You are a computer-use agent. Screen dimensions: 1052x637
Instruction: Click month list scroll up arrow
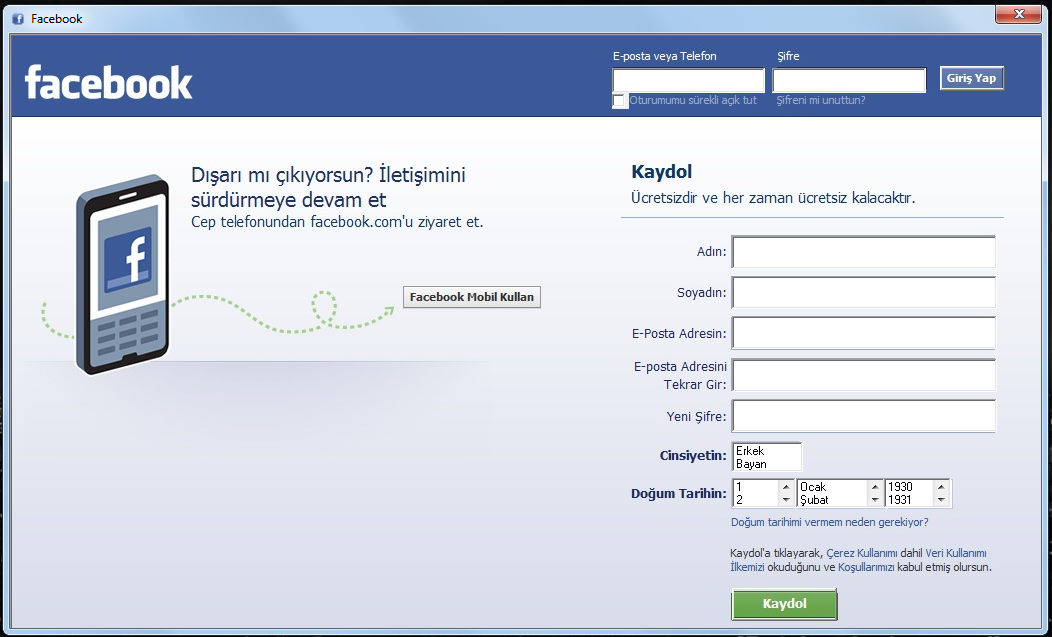(x=875, y=487)
